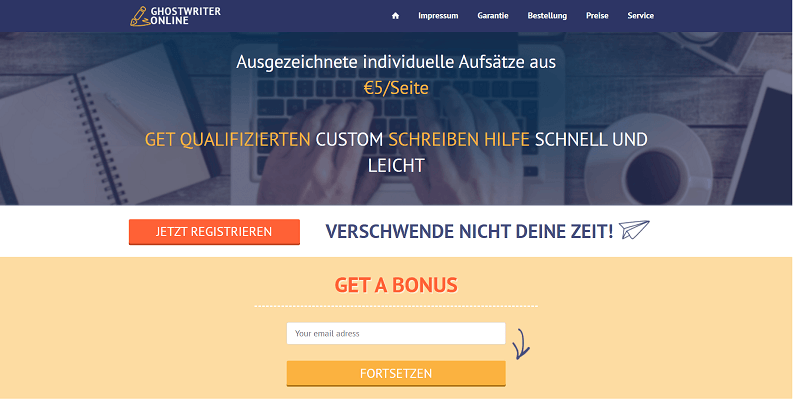Select Service in the top navigation
Viewport: 800px width, 403px height.
(640, 16)
